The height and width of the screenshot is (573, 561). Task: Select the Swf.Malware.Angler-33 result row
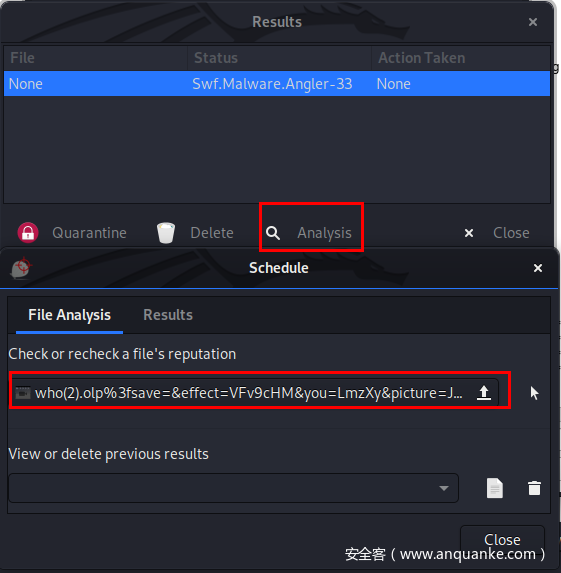tap(277, 84)
